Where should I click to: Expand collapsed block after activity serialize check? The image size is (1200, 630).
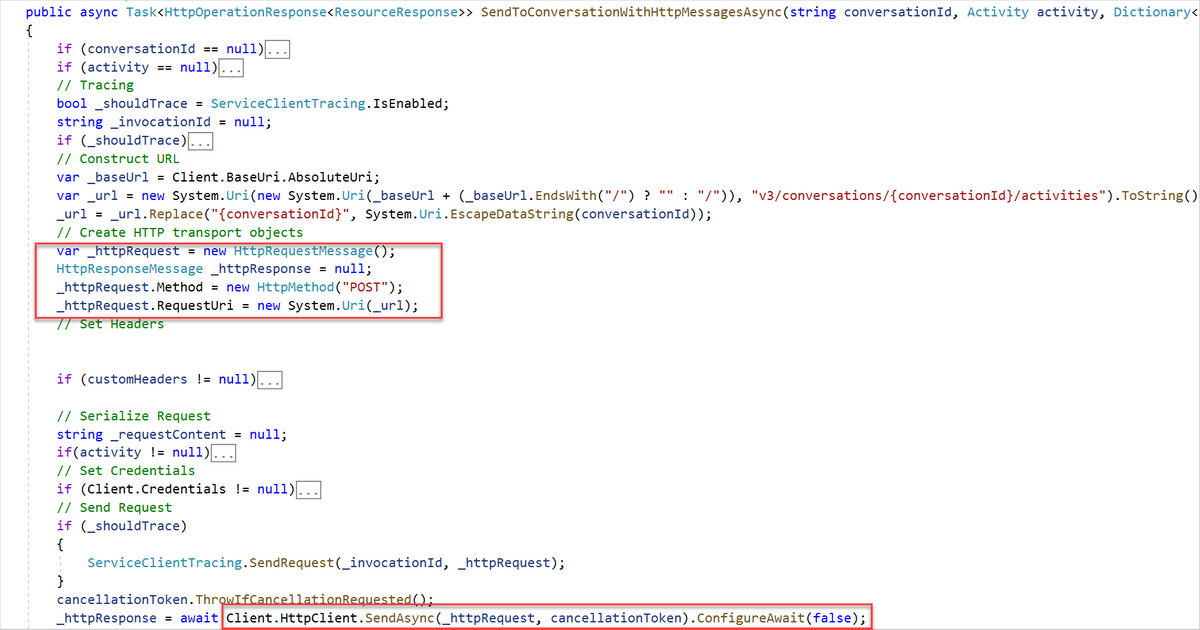(222, 452)
